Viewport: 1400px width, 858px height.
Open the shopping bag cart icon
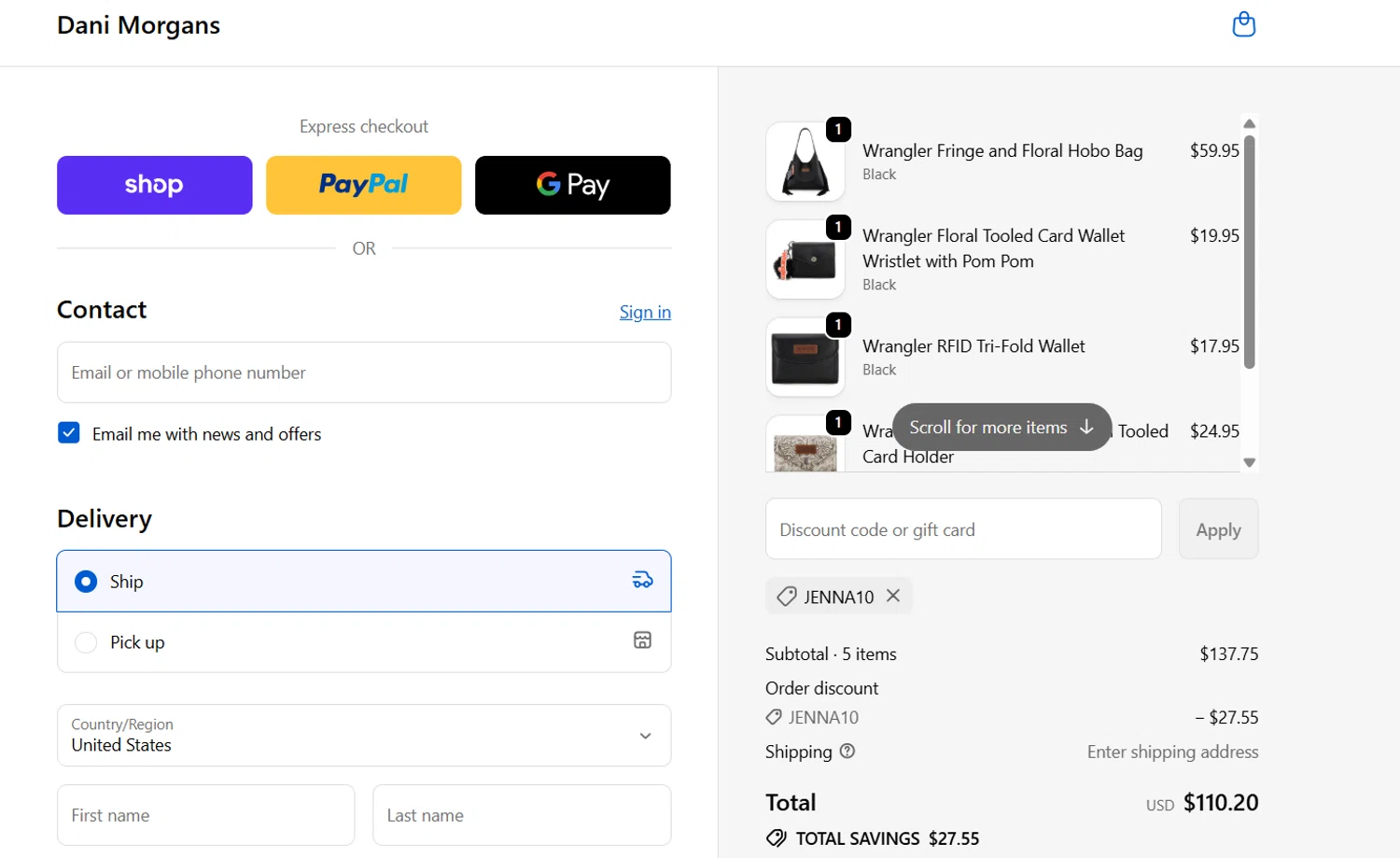(x=1243, y=24)
